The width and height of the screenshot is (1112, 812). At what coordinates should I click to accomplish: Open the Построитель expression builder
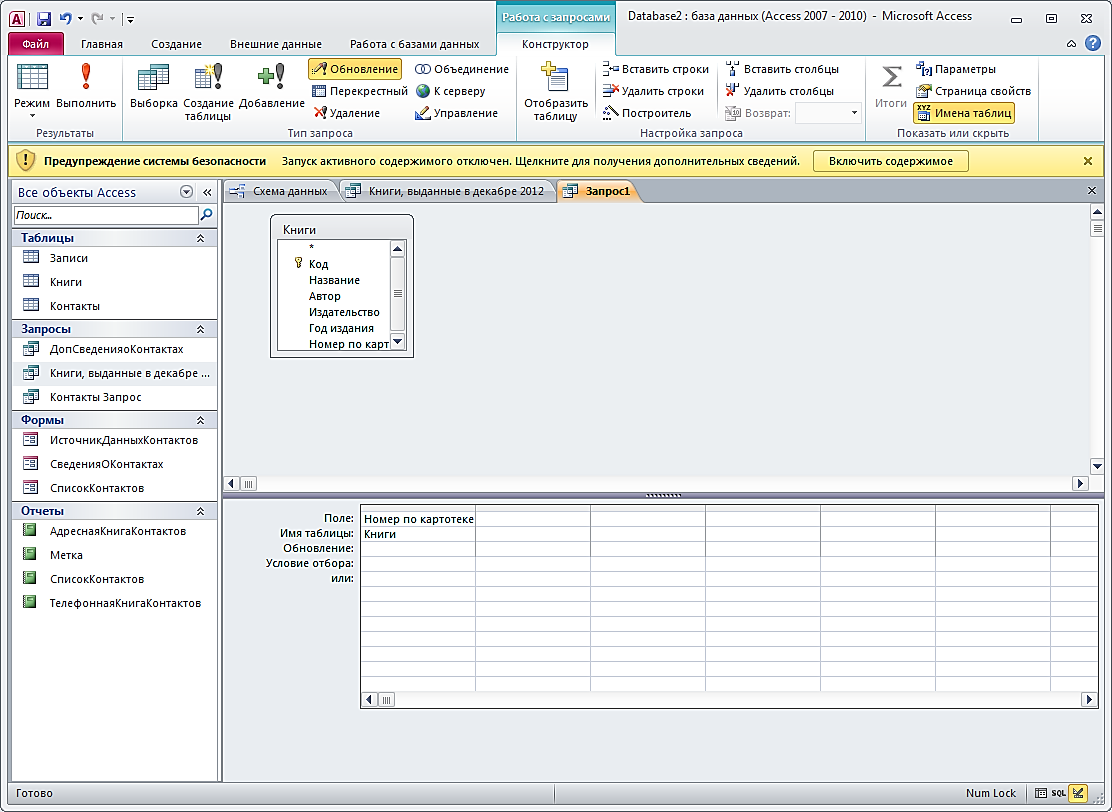click(x=647, y=113)
